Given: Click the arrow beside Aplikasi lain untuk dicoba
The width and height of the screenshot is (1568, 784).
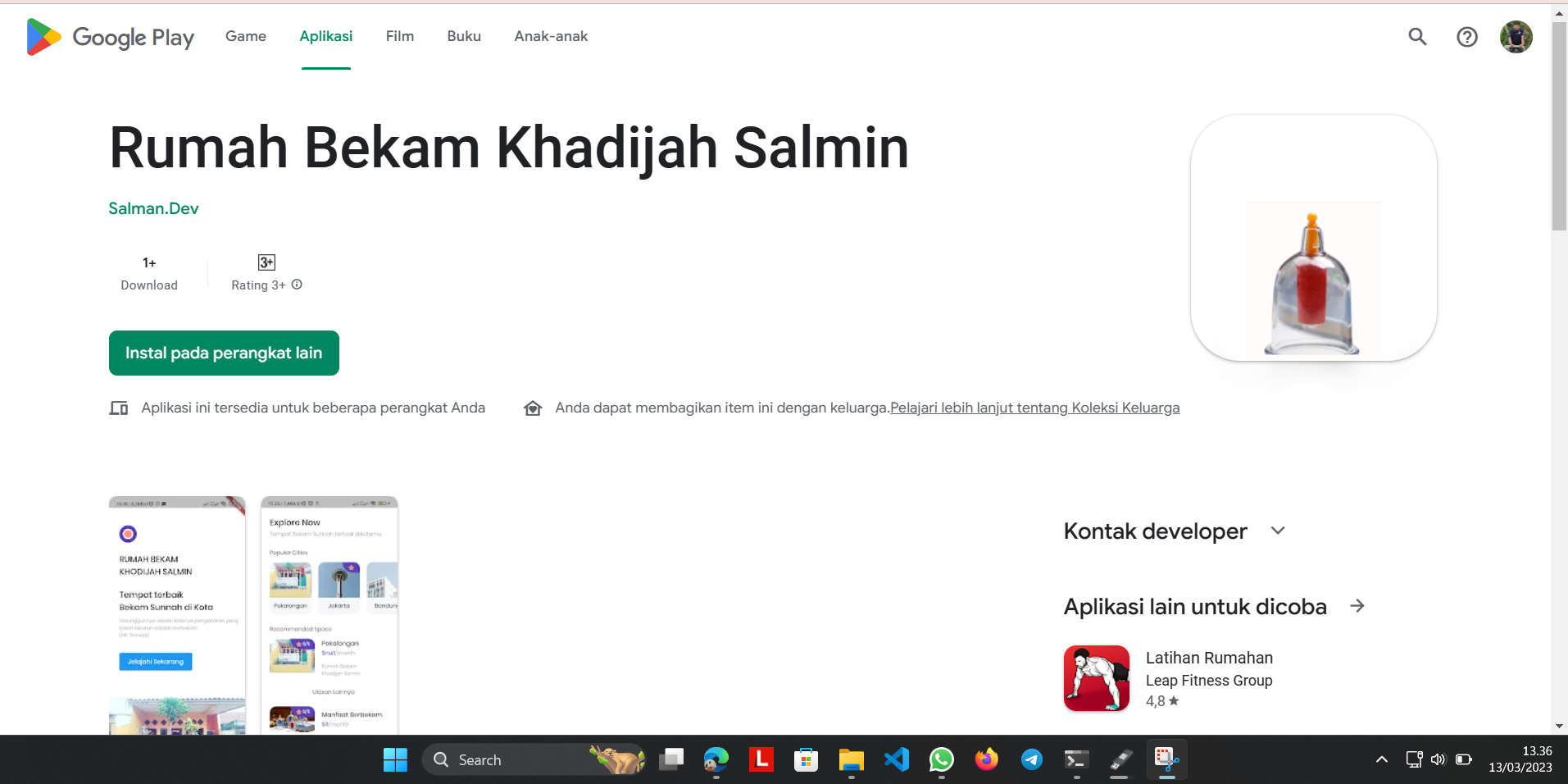Looking at the screenshot, I should point(1358,606).
